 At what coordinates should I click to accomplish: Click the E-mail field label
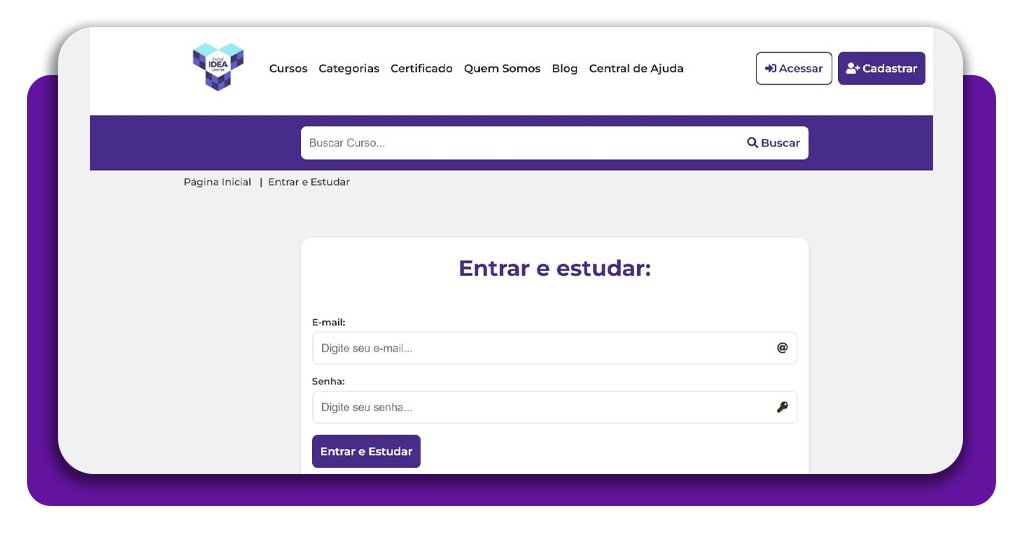tap(328, 322)
